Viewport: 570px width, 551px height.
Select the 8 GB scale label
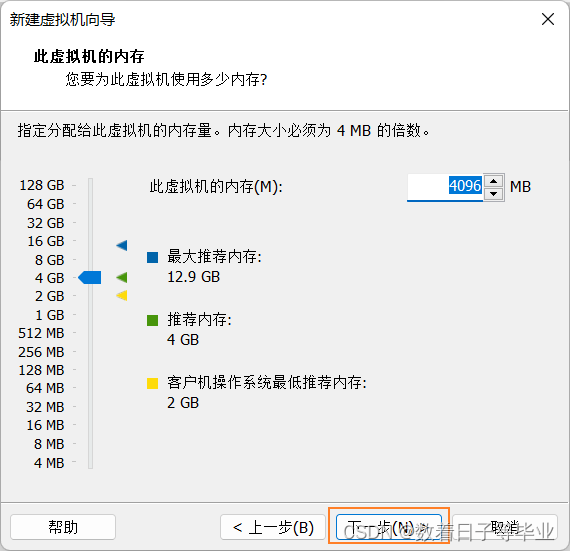click(50, 260)
